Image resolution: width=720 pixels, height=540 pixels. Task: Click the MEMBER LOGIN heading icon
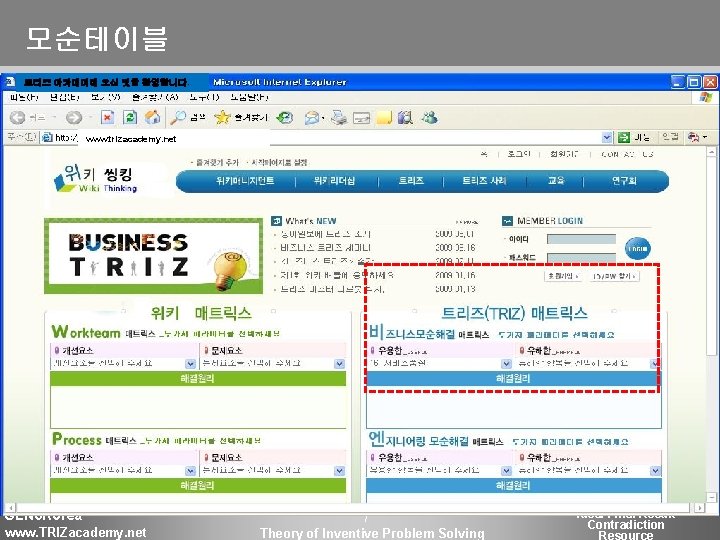[x=507, y=221]
